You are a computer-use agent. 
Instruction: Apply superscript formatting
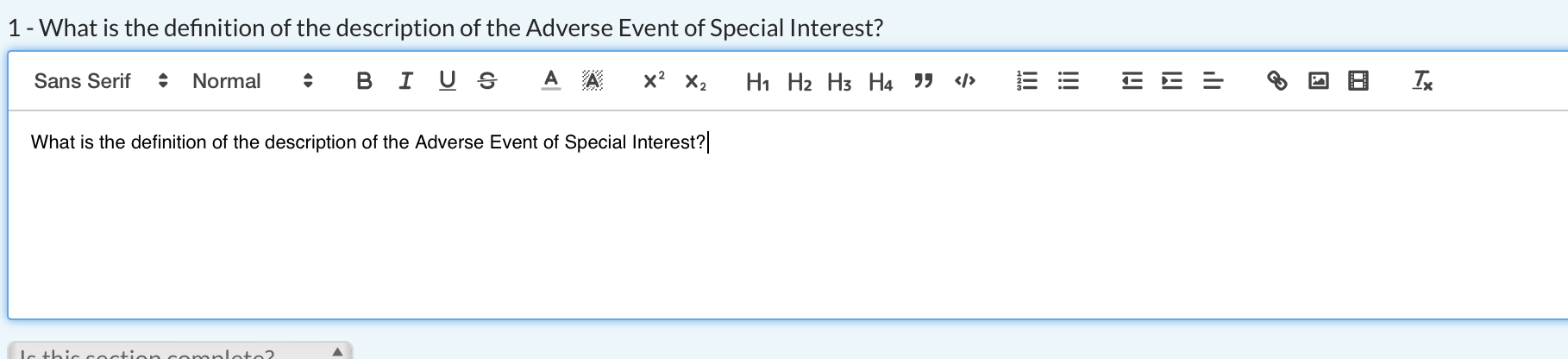(x=654, y=81)
